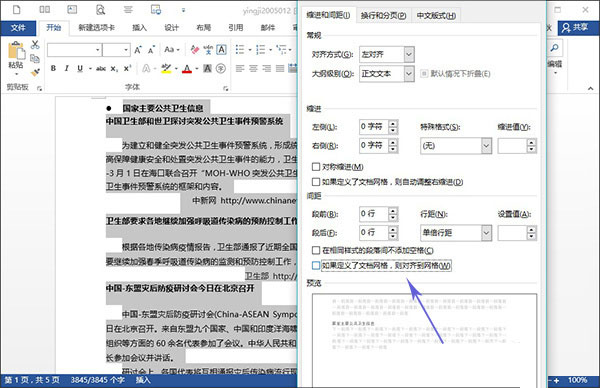Decrease font size with the small A
The image size is (600, 388).
click(x=151, y=50)
